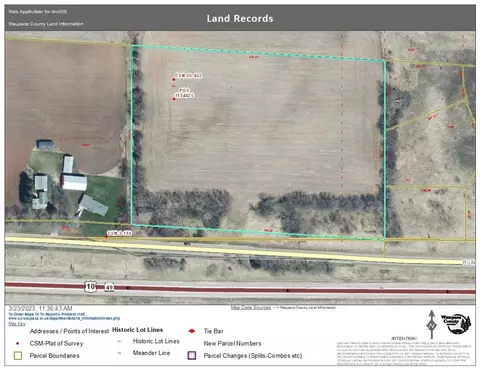Open the land information department URL link
This screenshot has width=480, height=370.
(64, 318)
